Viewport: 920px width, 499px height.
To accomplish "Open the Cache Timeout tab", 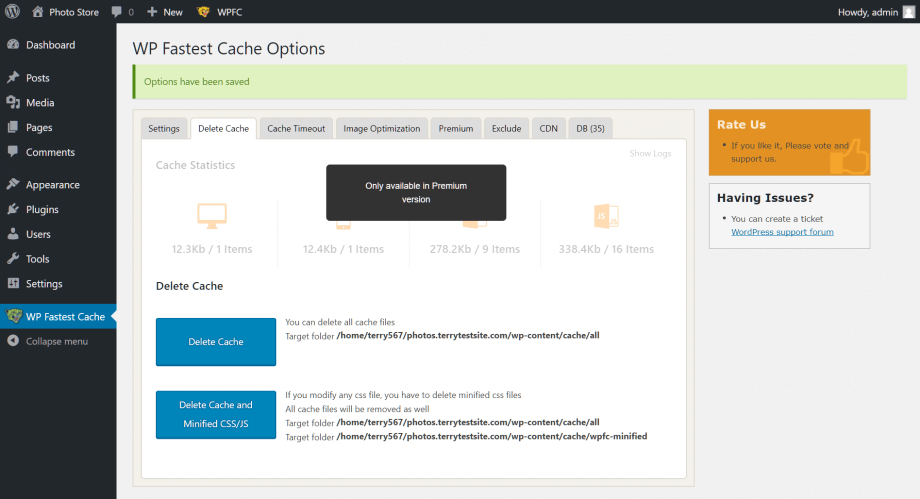I will point(296,129).
